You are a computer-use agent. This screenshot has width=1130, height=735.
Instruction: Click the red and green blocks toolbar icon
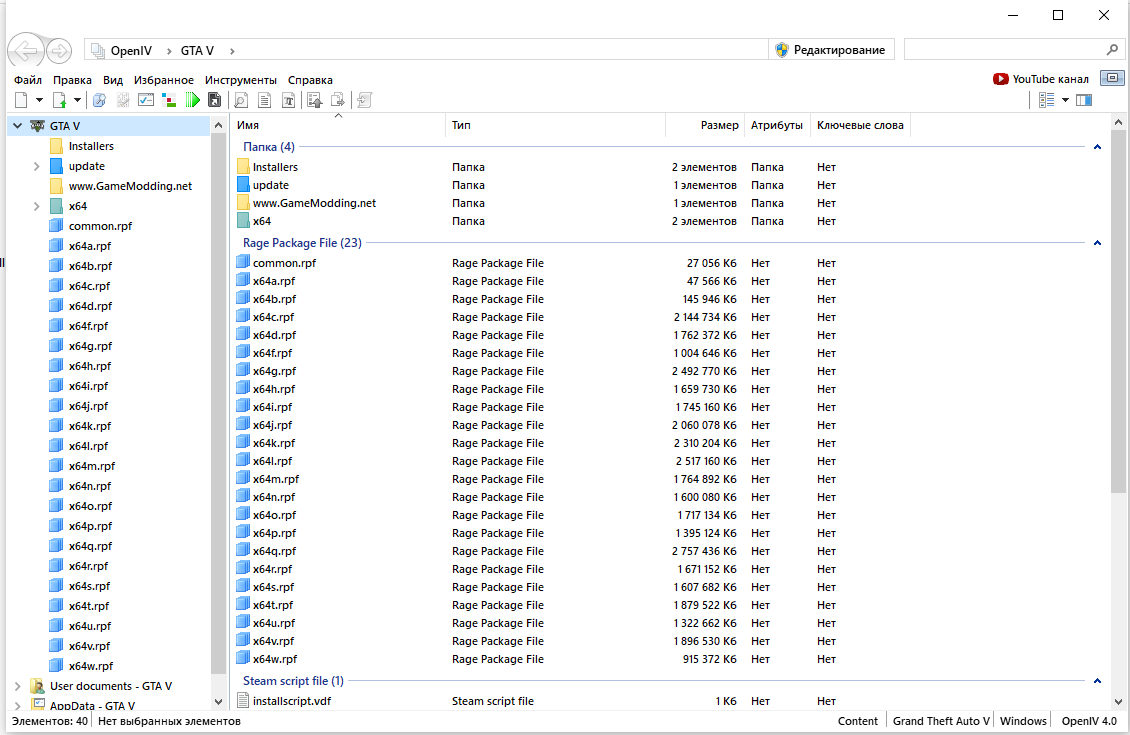[x=169, y=100]
